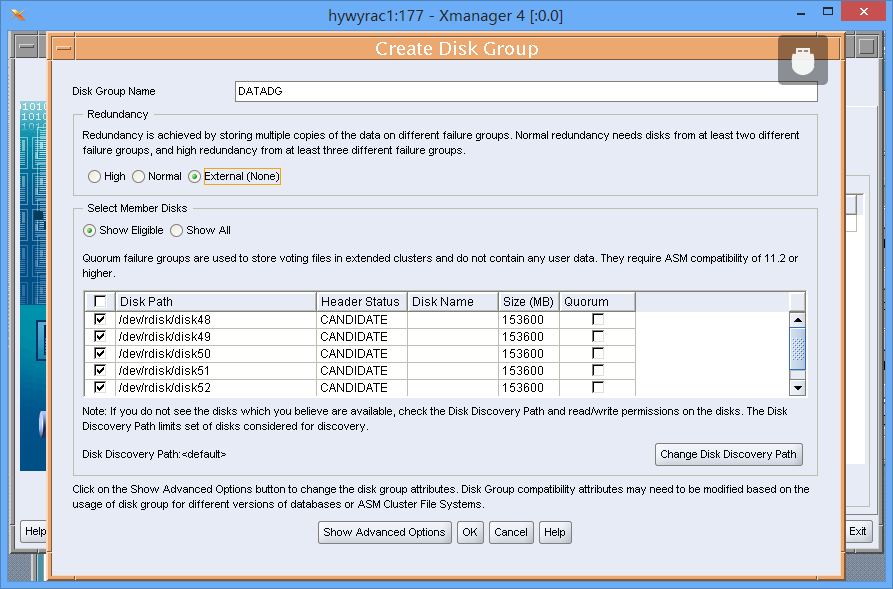
Task: Select Normal redundancy option
Action: point(138,177)
